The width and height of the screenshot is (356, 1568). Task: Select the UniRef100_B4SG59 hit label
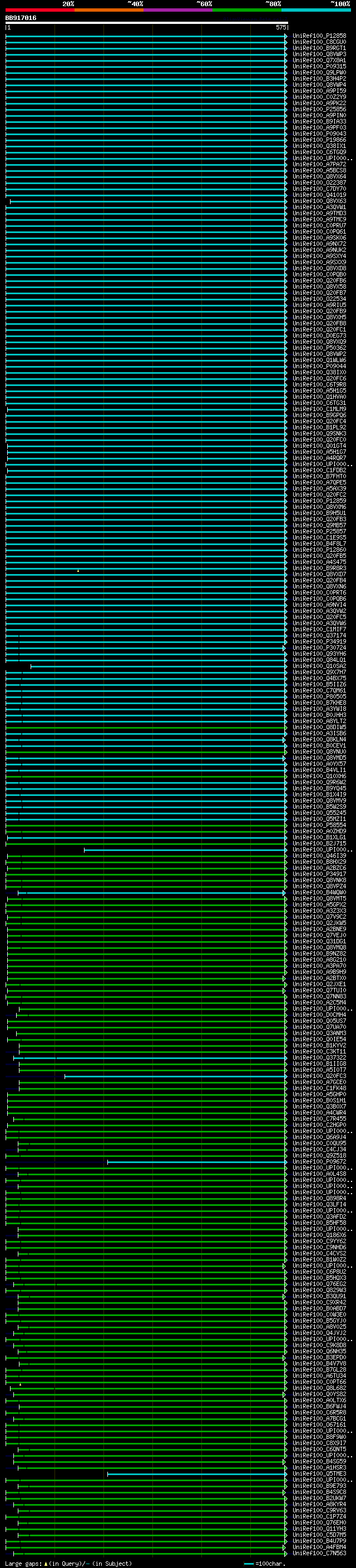tap(319, 1461)
